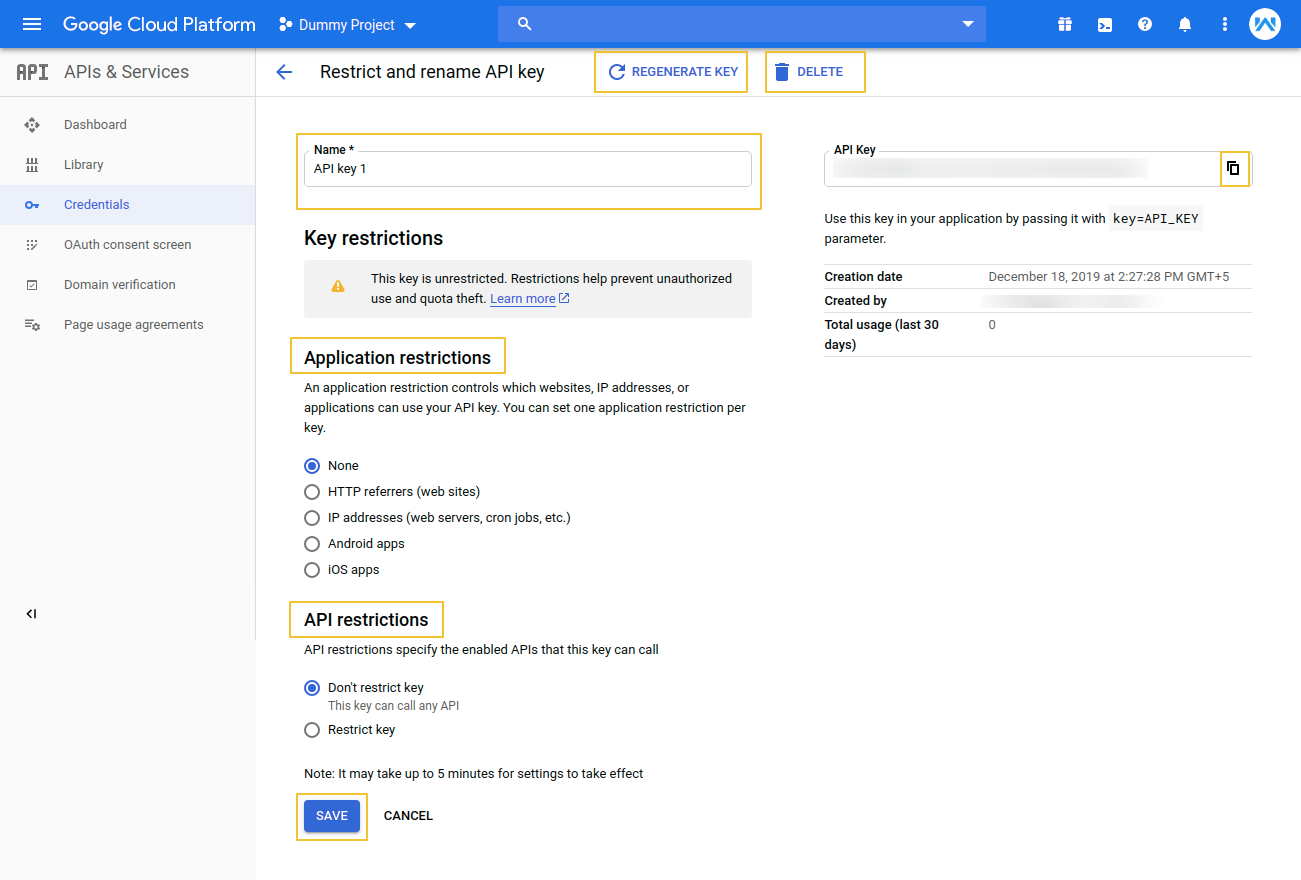Viewport: 1301px width, 880px height.
Task: Select HTTP referrers (web sites) option
Action: [x=312, y=492]
